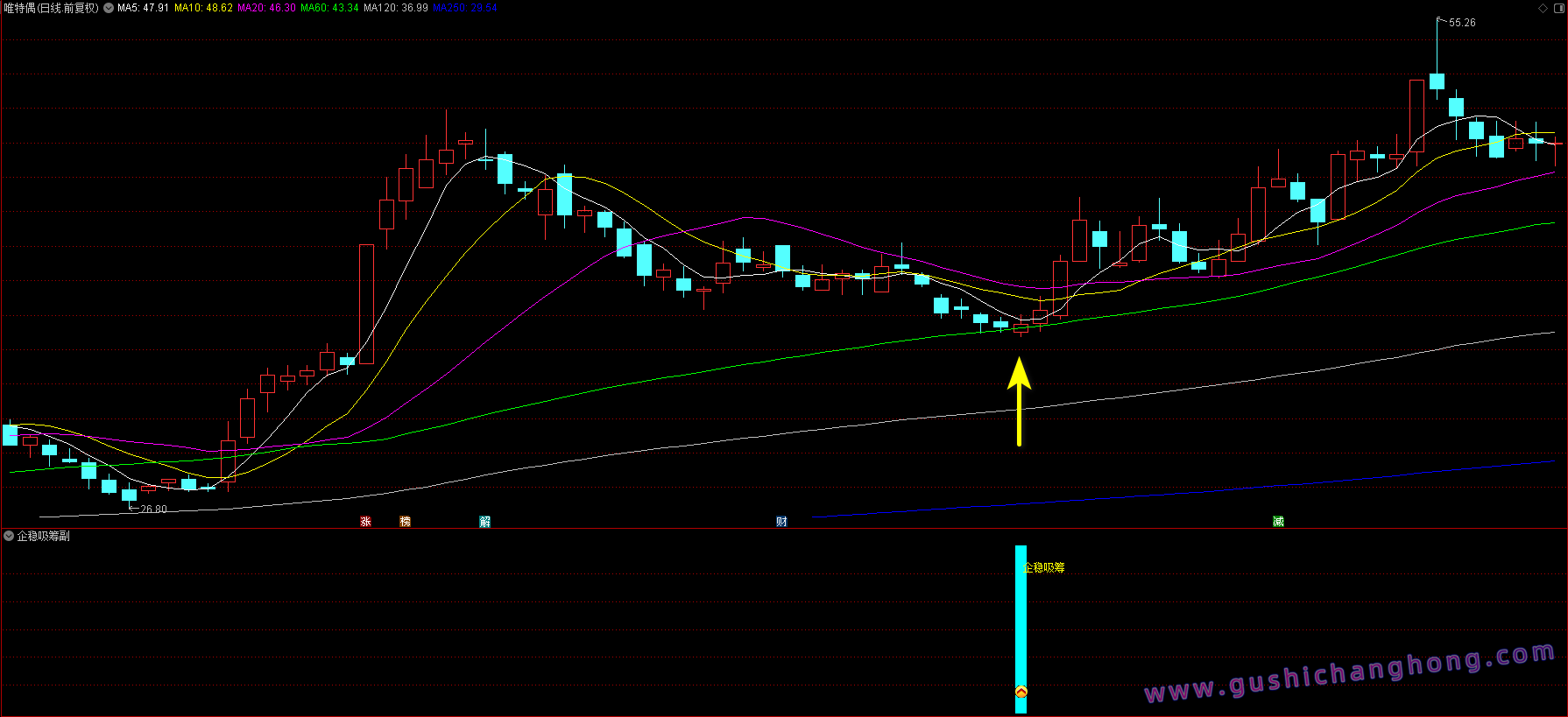This screenshot has width=1568, height=717.
Task: Click the blue MA250 legend label
Action: (x=464, y=8)
